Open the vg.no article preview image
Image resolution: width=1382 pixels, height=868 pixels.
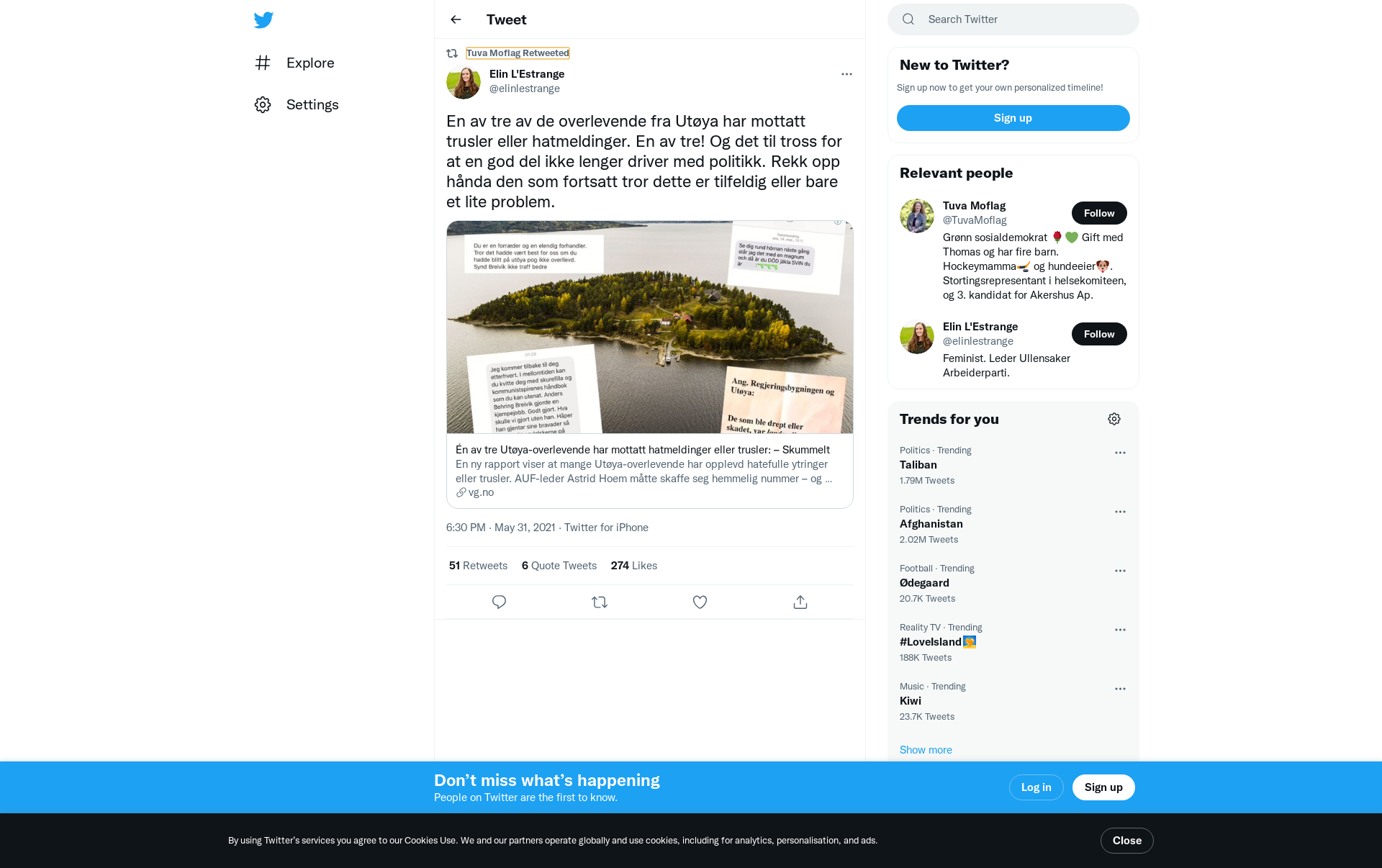click(650, 327)
